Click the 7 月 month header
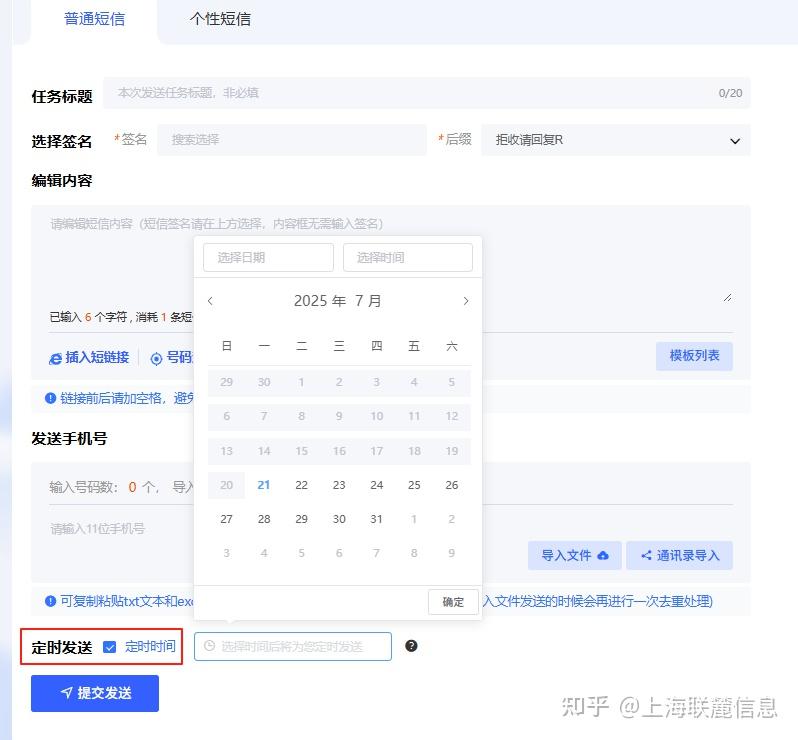This screenshot has height=740, width=798. tap(368, 301)
